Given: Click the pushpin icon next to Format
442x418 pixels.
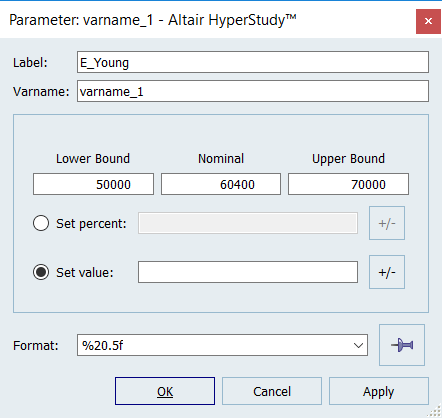Looking at the screenshot, I should [x=402, y=345].
